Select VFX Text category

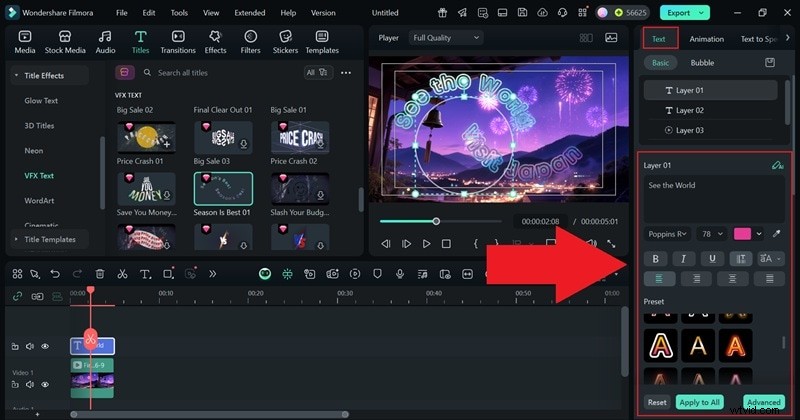(x=39, y=176)
